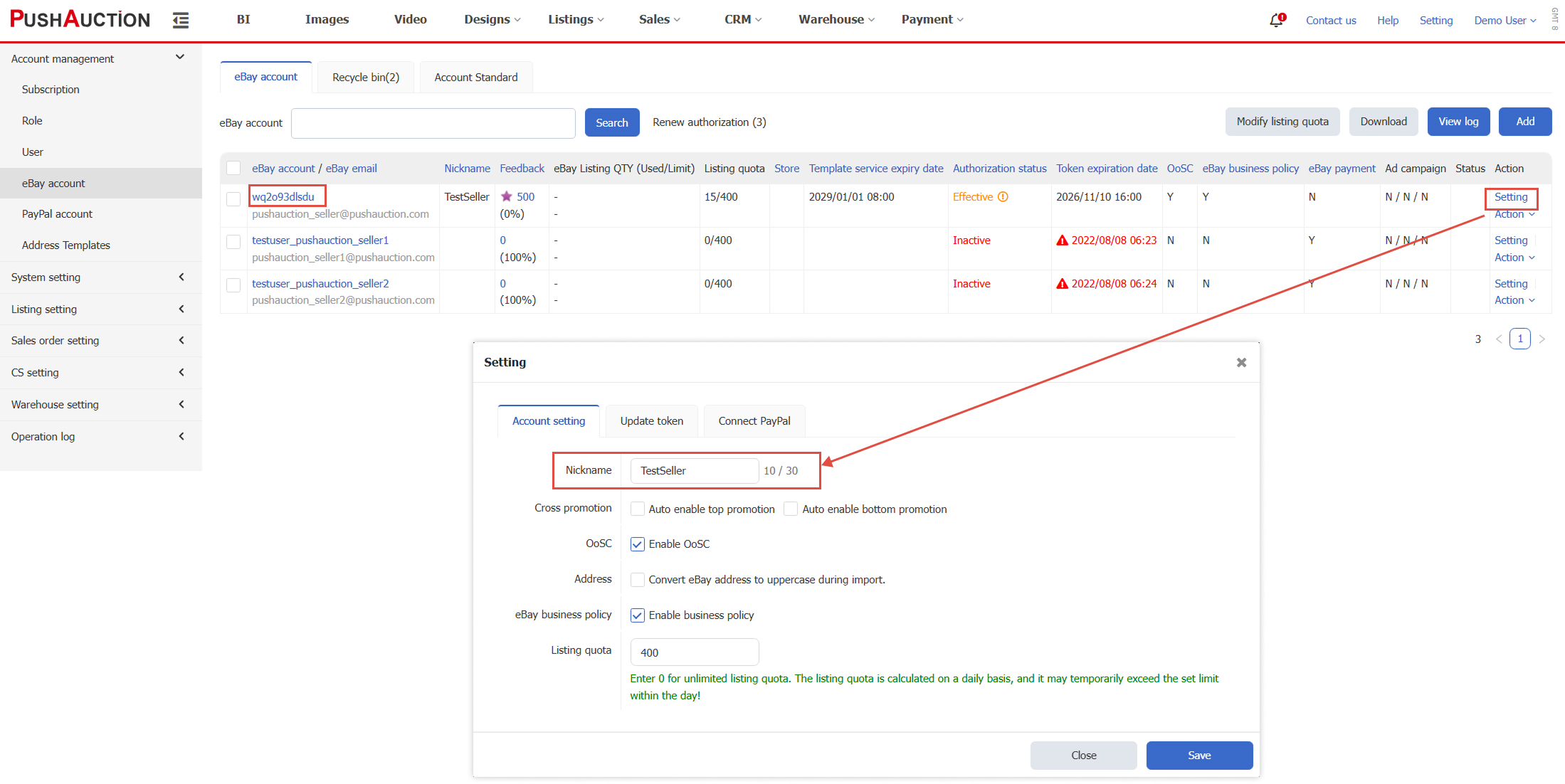Click into the Listing quota input field
This screenshot has width=1565, height=784.
[x=694, y=652]
